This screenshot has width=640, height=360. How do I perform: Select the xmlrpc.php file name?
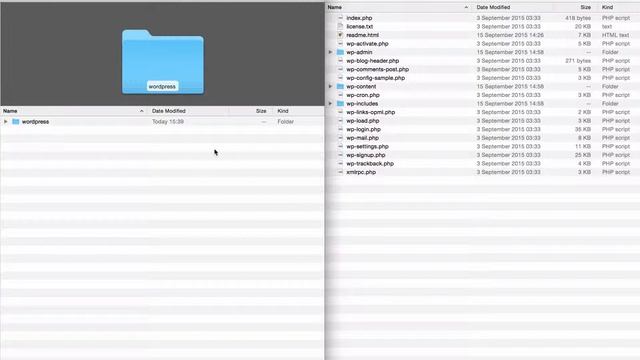tap(361, 172)
